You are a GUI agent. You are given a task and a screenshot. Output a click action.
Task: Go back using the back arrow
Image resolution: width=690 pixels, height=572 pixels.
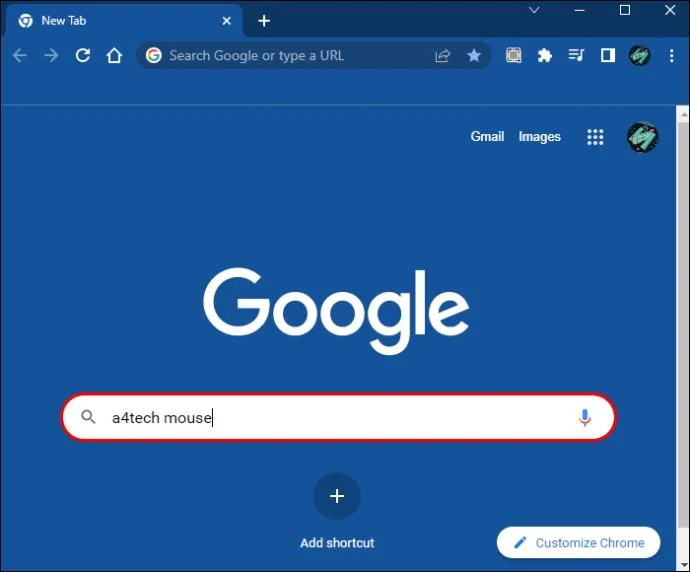20,55
